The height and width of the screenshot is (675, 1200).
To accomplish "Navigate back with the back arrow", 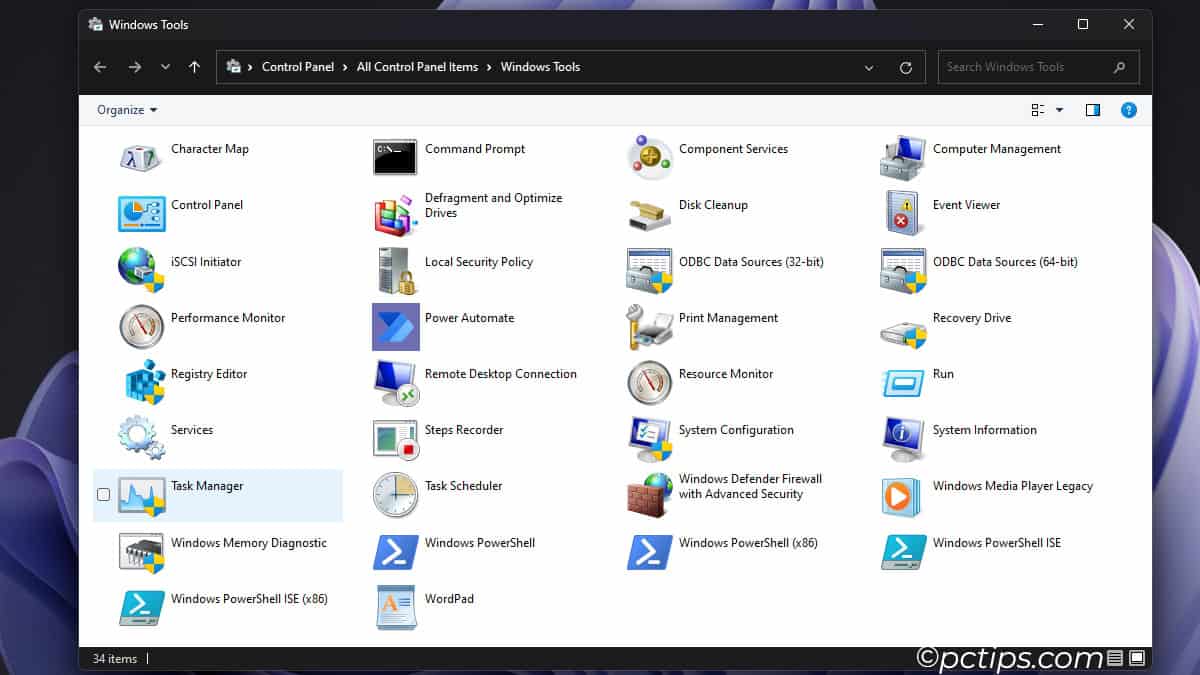I will pos(99,67).
